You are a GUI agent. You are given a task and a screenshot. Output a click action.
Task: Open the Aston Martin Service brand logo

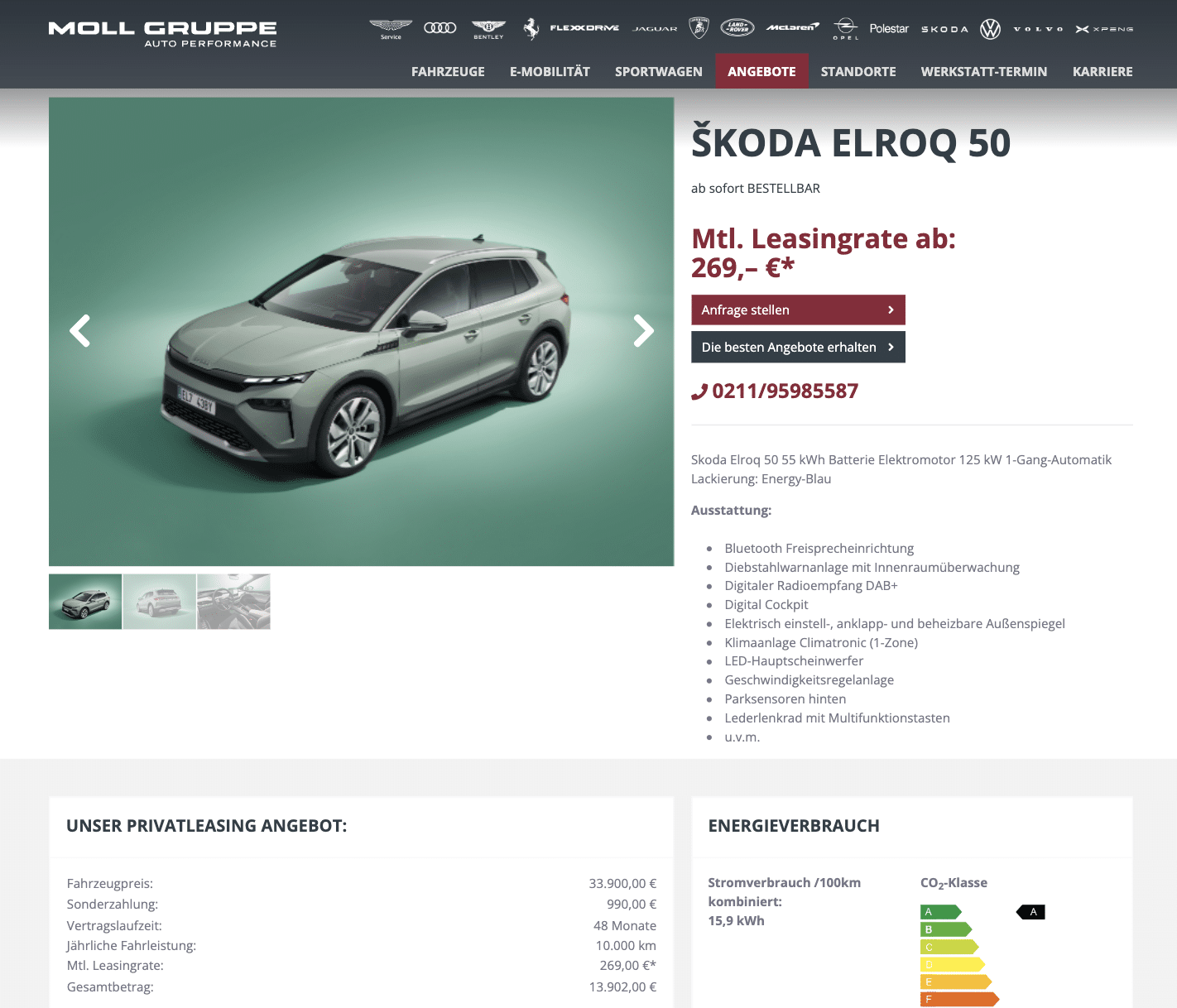click(391, 29)
